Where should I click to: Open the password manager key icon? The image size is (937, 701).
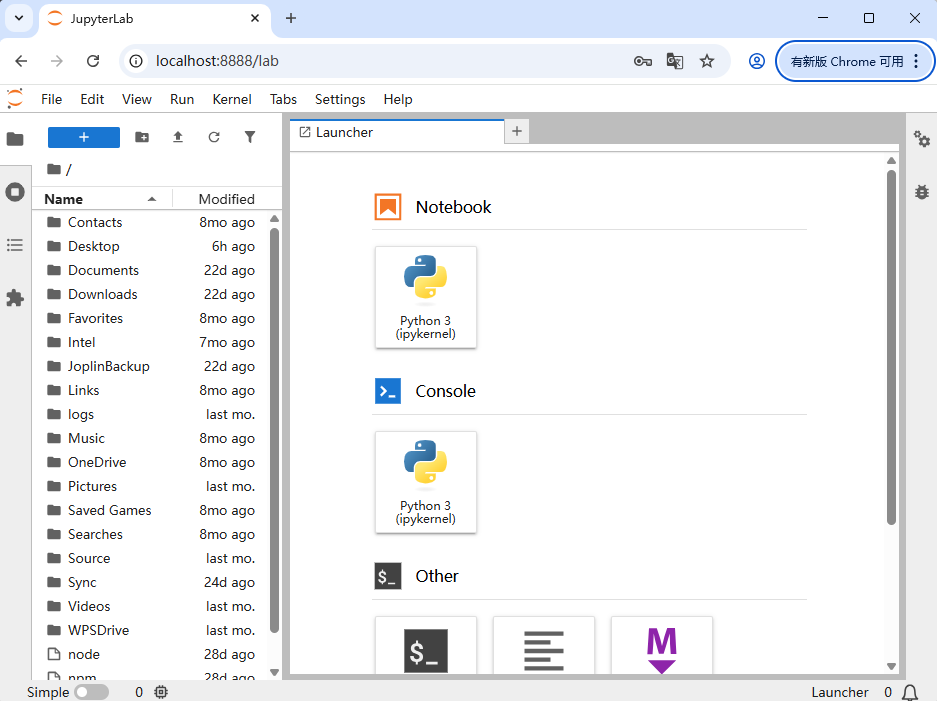pos(642,61)
